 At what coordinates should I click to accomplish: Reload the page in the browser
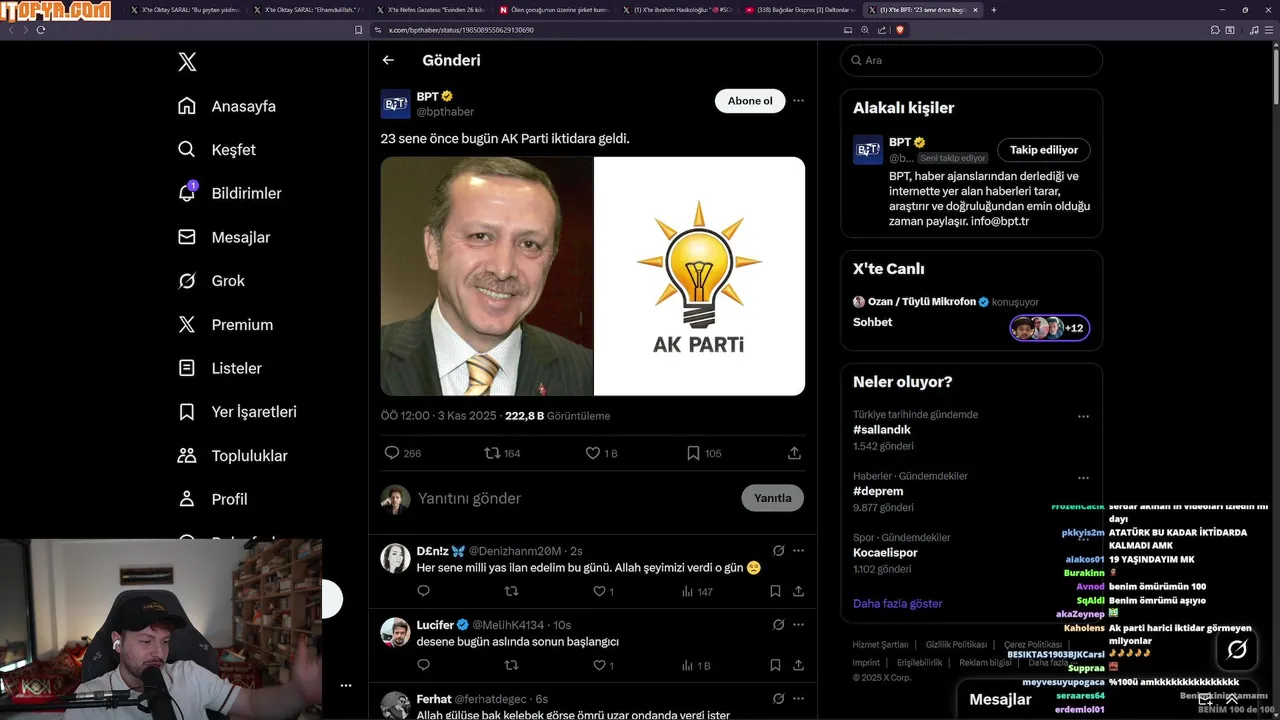tap(40, 30)
